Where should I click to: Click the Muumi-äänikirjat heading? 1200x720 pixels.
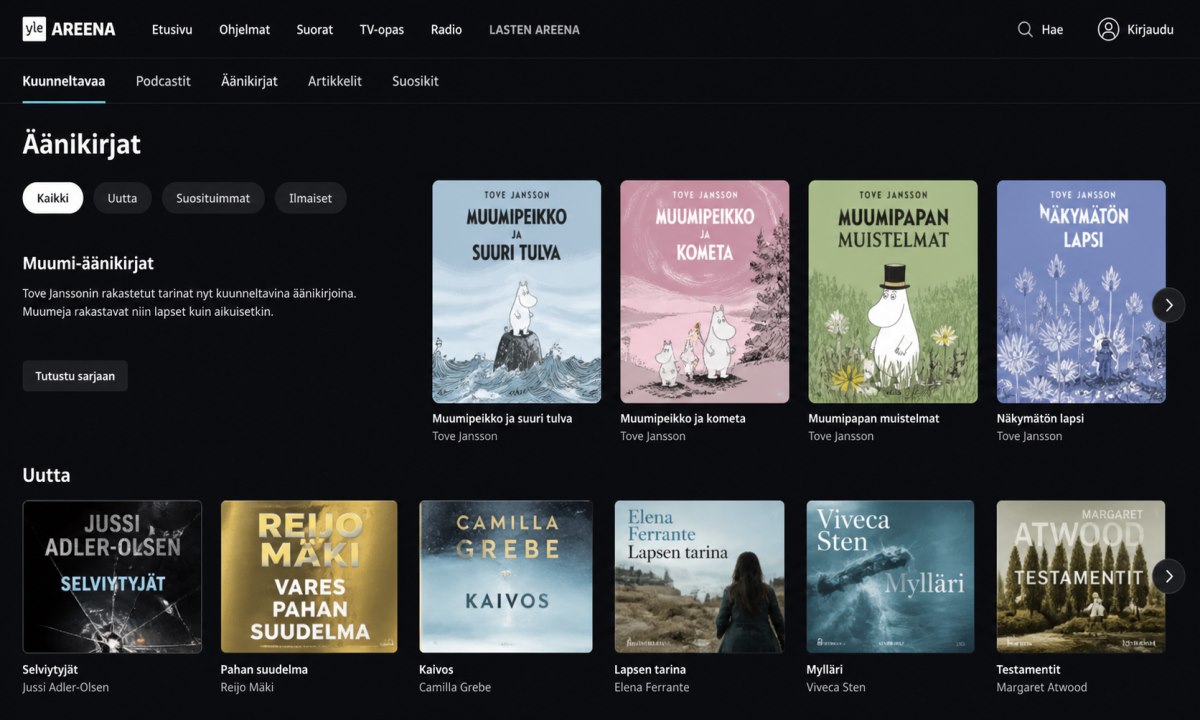(88, 263)
